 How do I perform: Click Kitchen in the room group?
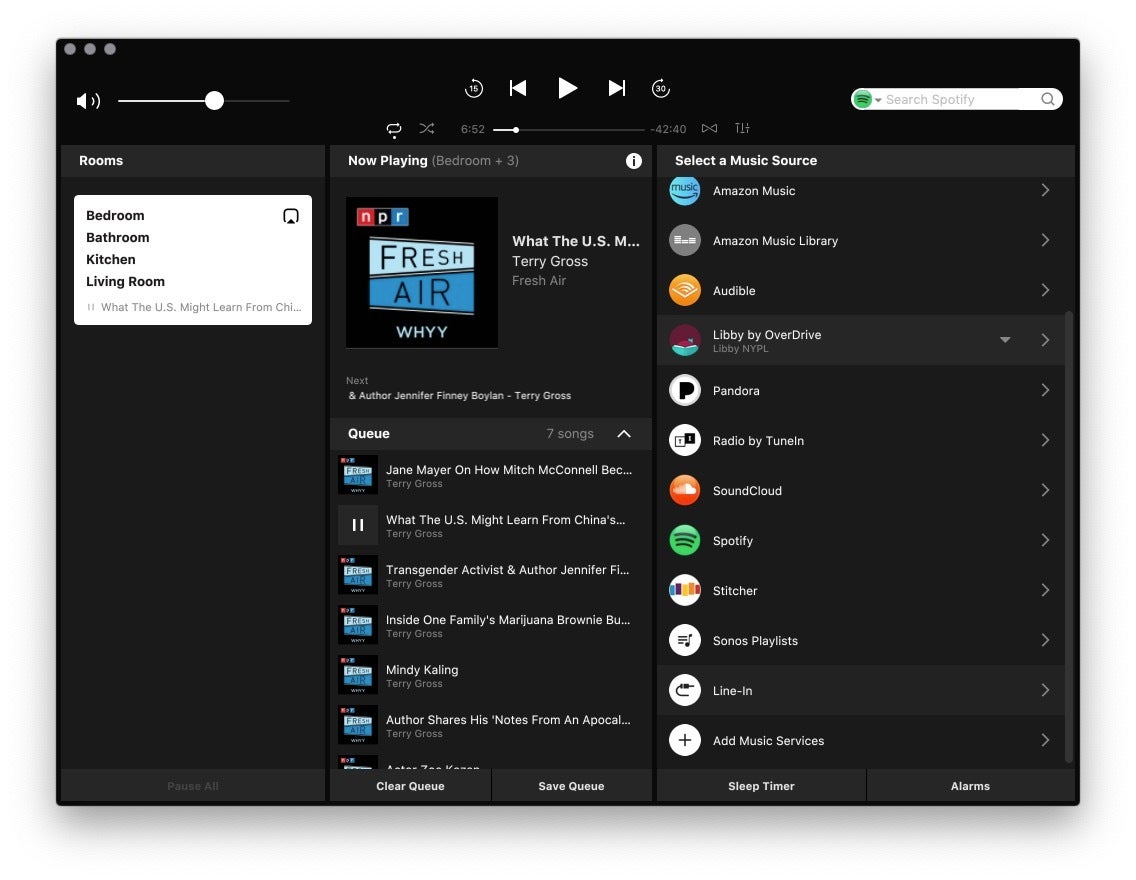click(111, 259)
